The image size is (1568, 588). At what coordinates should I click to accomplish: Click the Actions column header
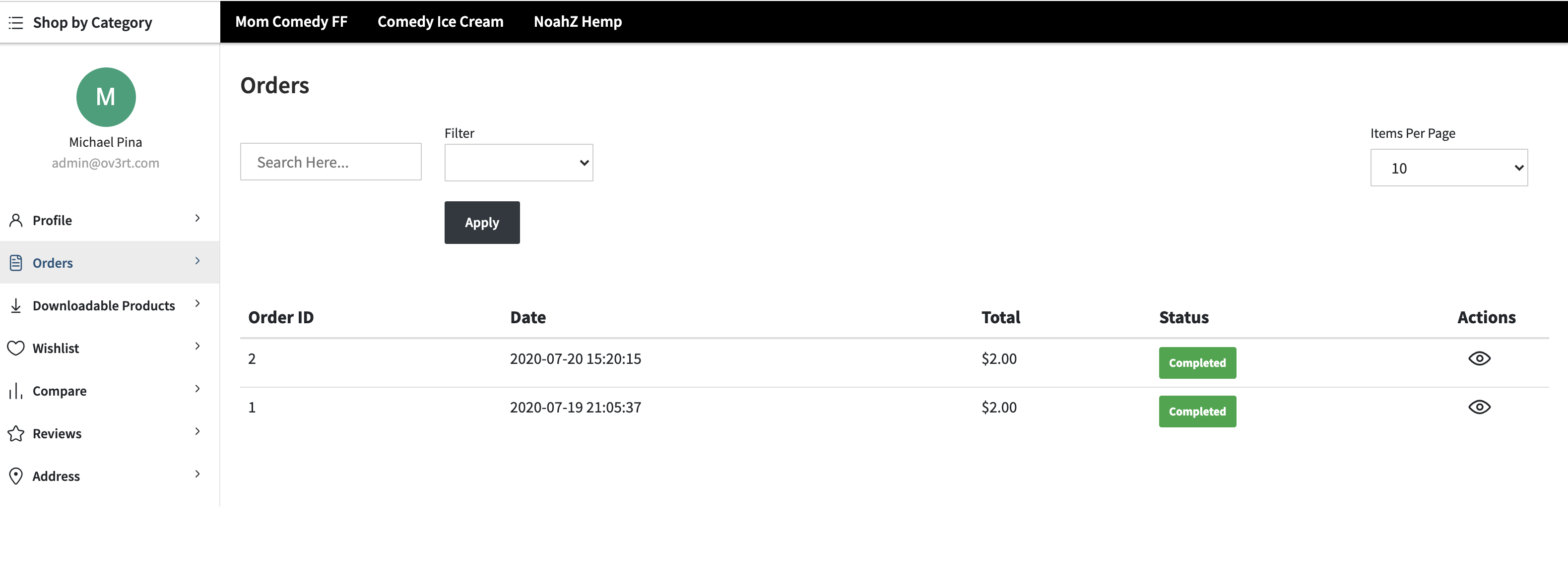tap(1487, 317)
